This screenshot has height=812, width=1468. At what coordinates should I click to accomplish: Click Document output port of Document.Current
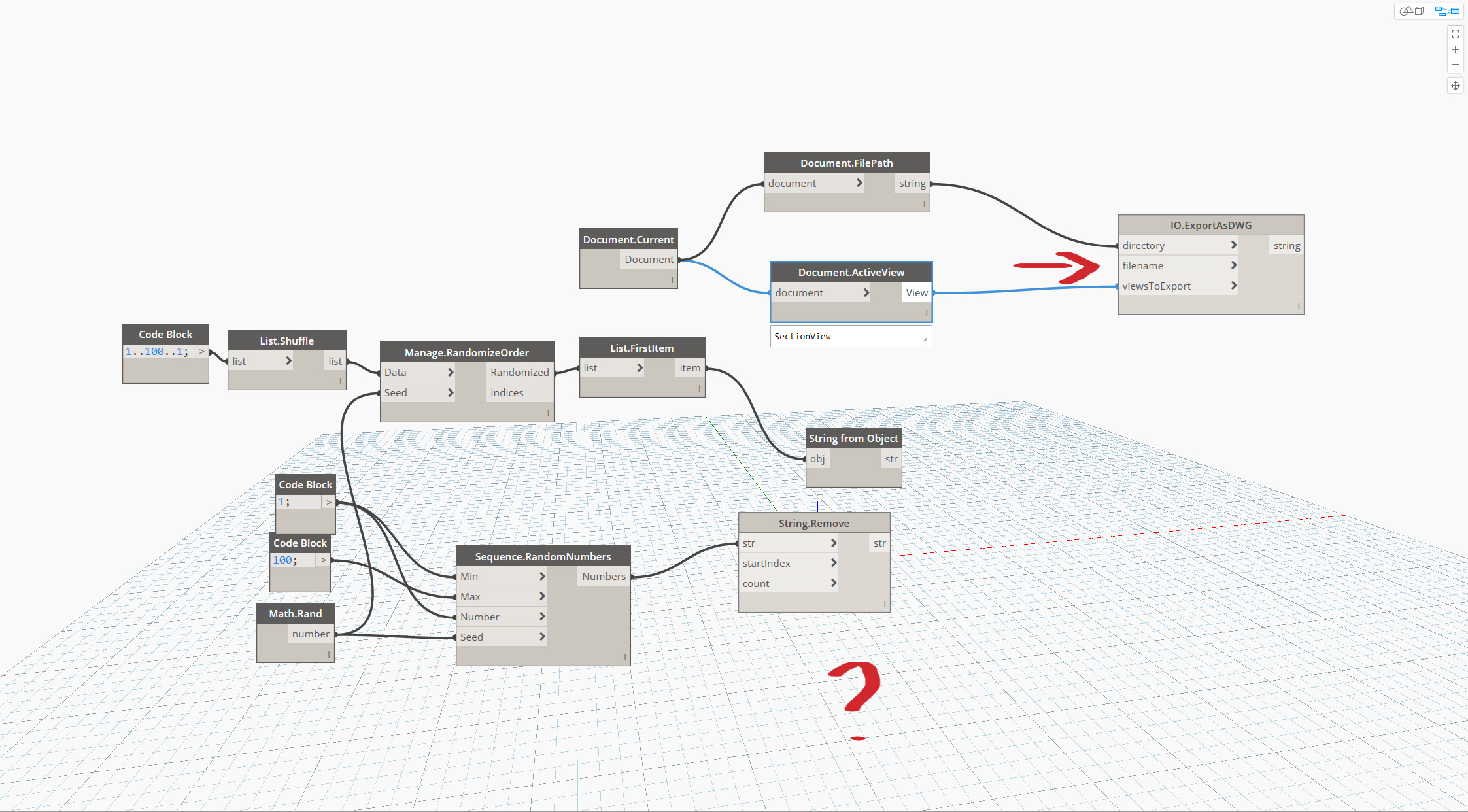pos(649,260)
